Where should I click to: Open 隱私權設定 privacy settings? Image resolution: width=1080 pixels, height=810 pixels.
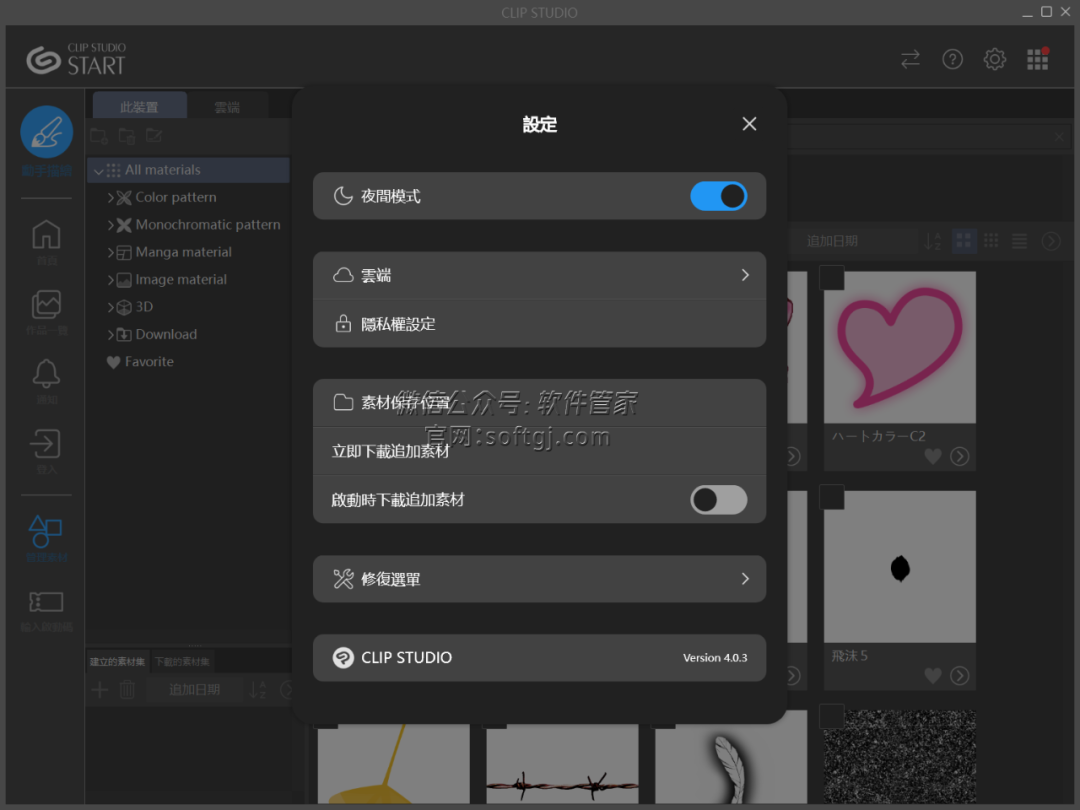click(539, 324)
